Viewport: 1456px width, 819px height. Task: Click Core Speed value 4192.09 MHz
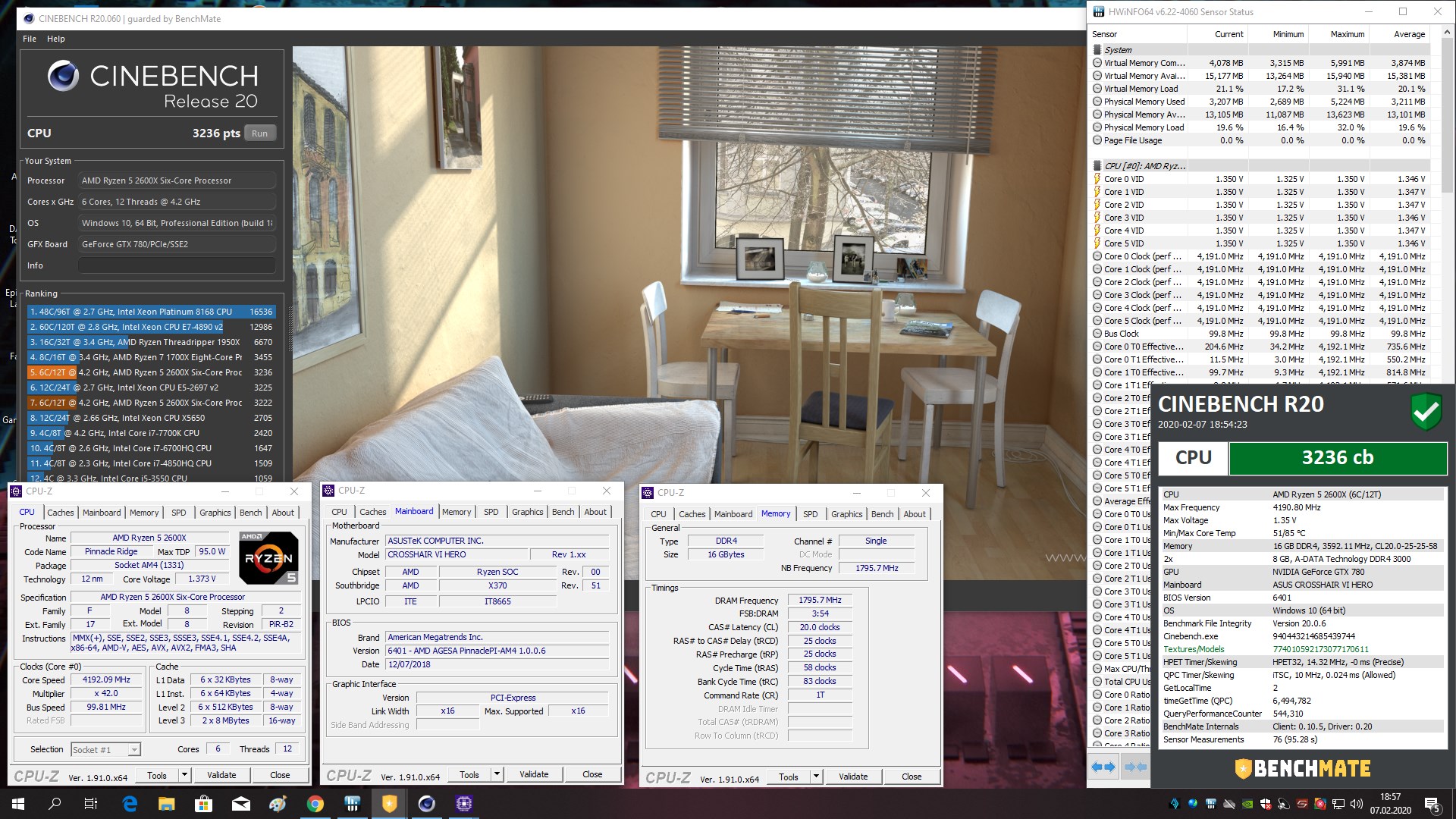click(106, 679)
